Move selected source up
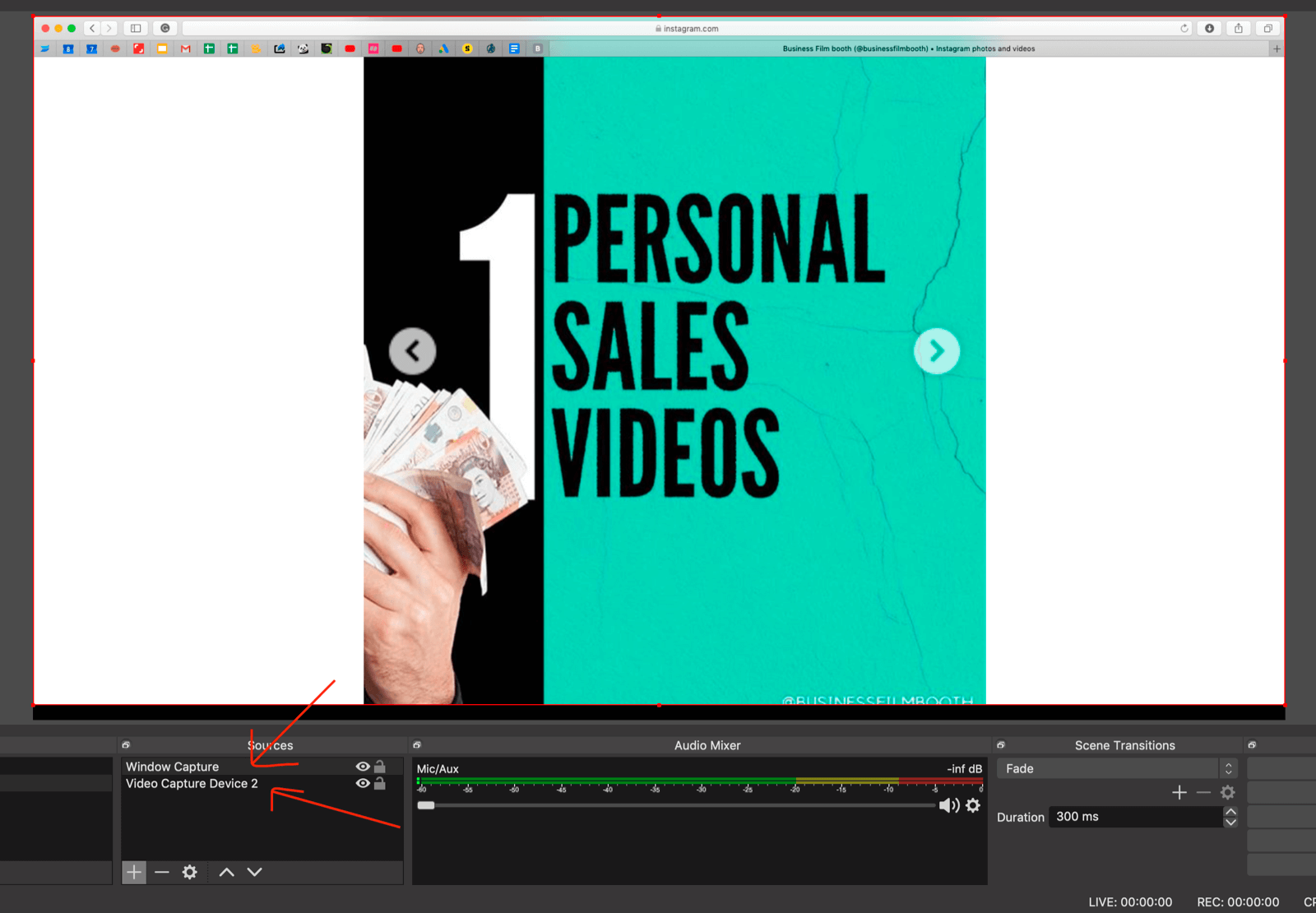This screenshot has width=1316, height=913. pos(227,872)
